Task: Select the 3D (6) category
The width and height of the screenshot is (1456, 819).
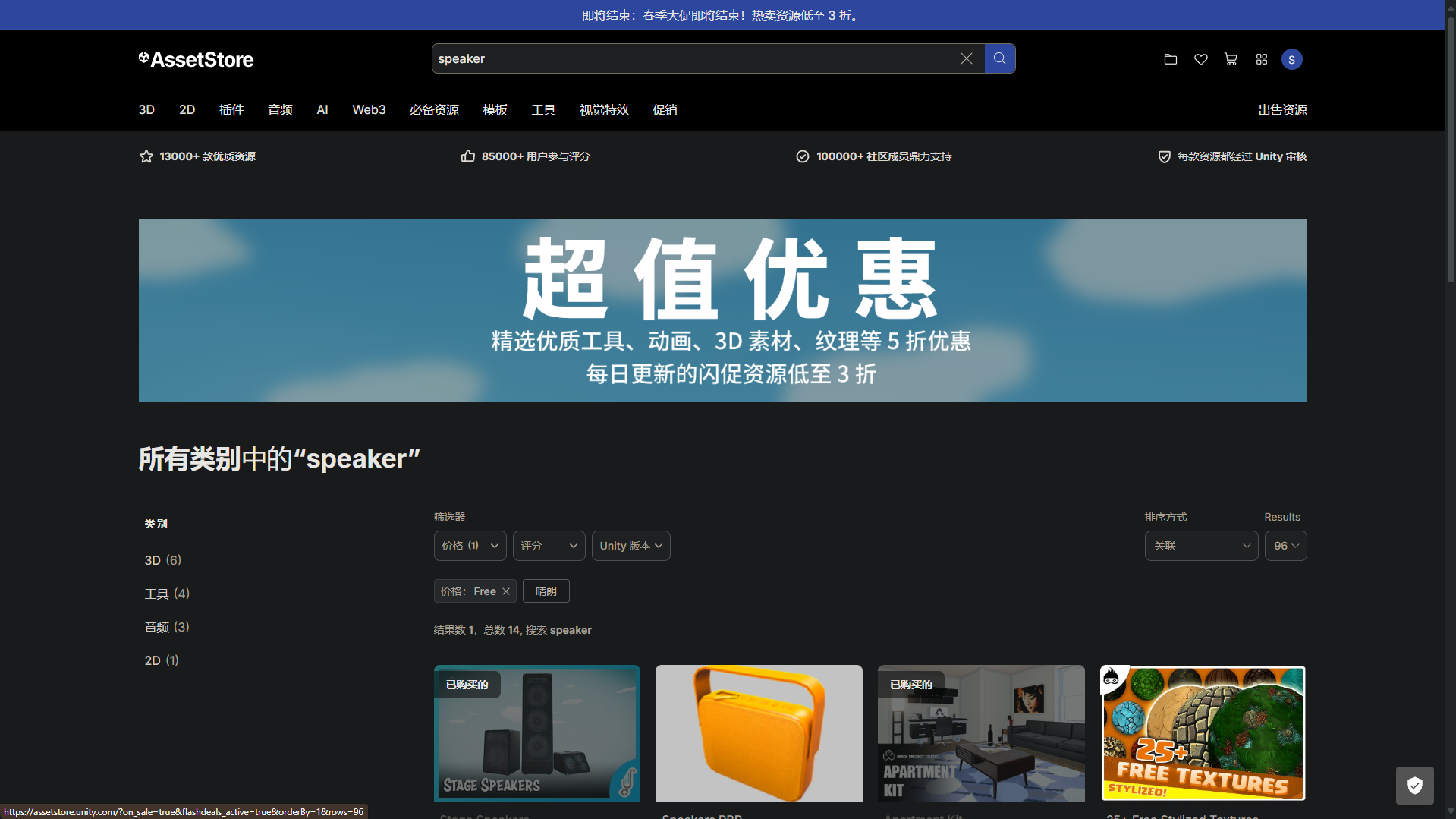Action: point(163,560)
